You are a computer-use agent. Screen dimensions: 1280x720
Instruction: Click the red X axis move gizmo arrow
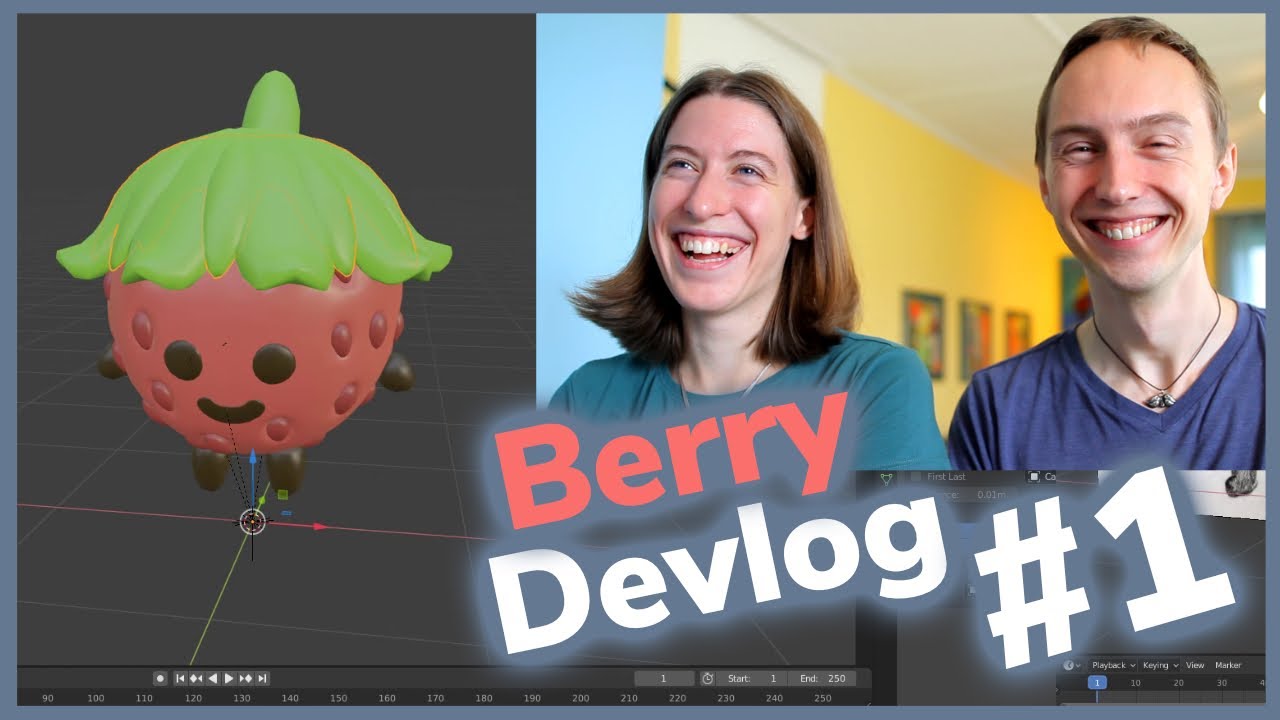point(319,526)
